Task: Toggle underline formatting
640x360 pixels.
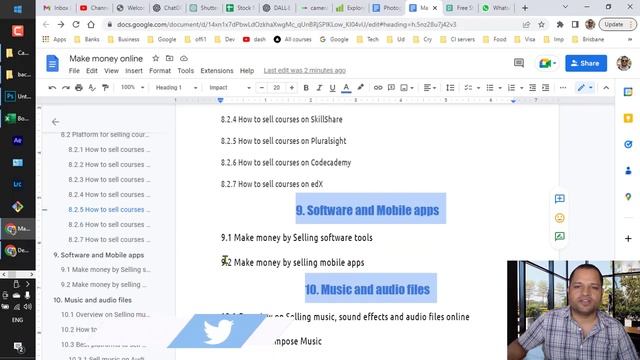Action: click(x=332, y=87)
